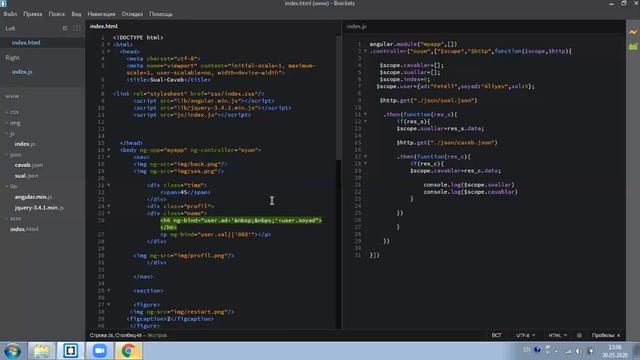Fold the section tag at line 35
The height and width of the screenshot is (360, 640).
pyautogui.click(x=109, y=291)
